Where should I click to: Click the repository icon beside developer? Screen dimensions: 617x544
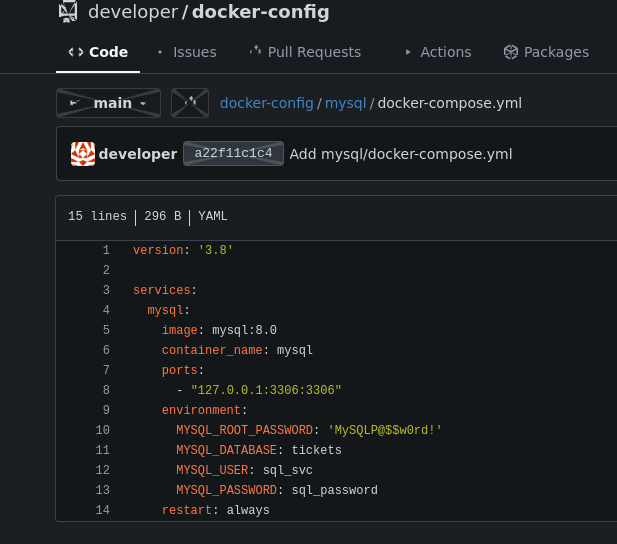pyautogui.click(x=68, y=12)
